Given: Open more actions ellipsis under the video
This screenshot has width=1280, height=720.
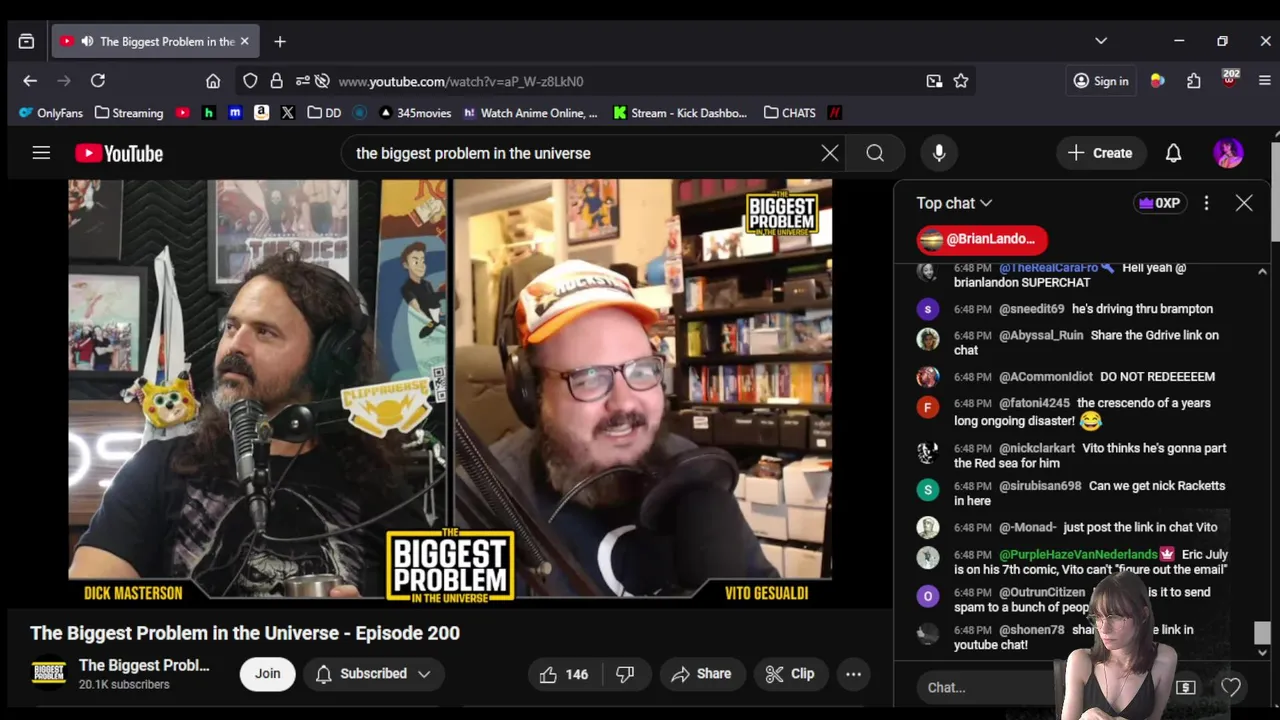Looking at the screenshot, I should (853, 674).
